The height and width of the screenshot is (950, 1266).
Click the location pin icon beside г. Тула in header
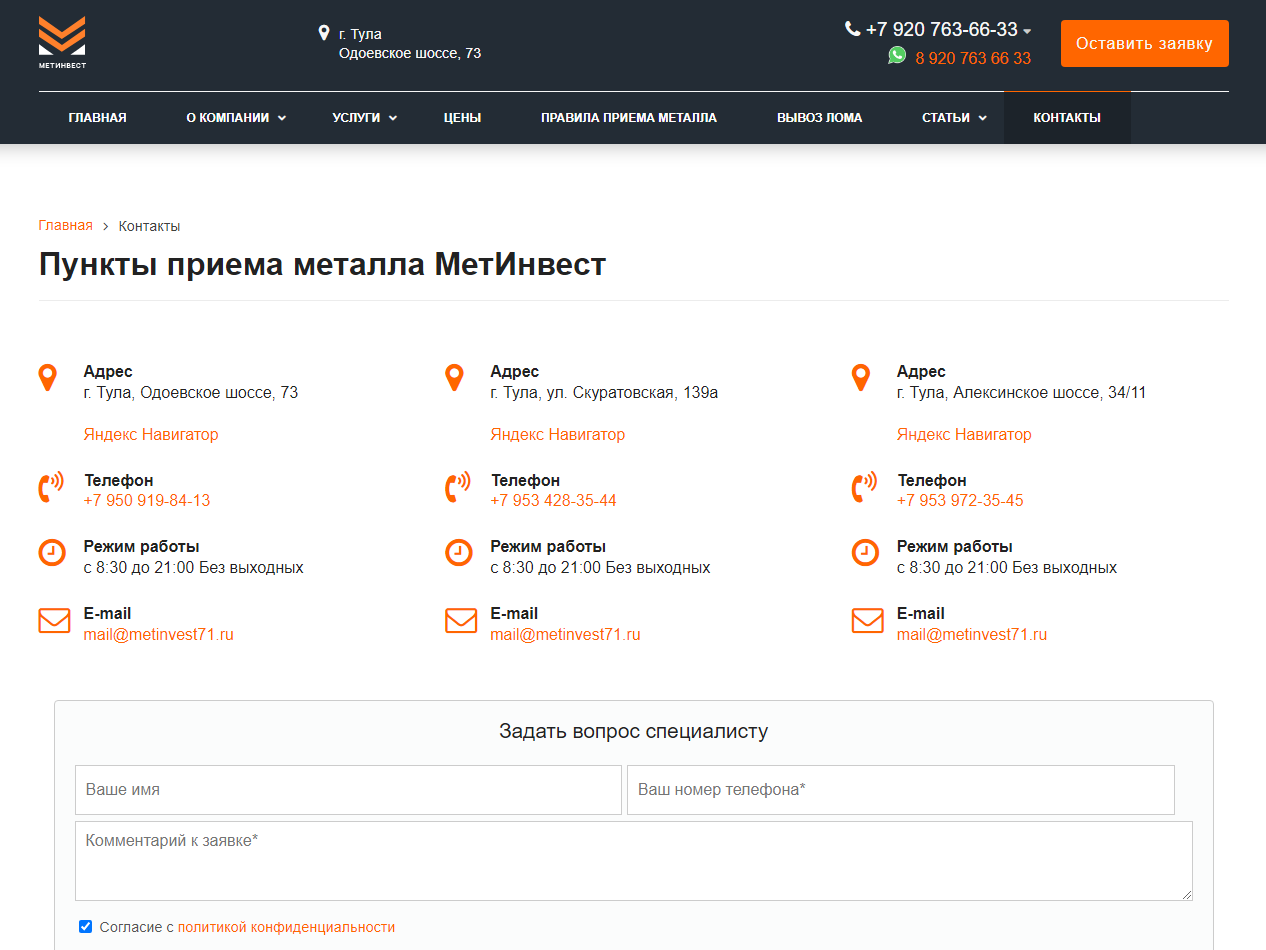324,33
